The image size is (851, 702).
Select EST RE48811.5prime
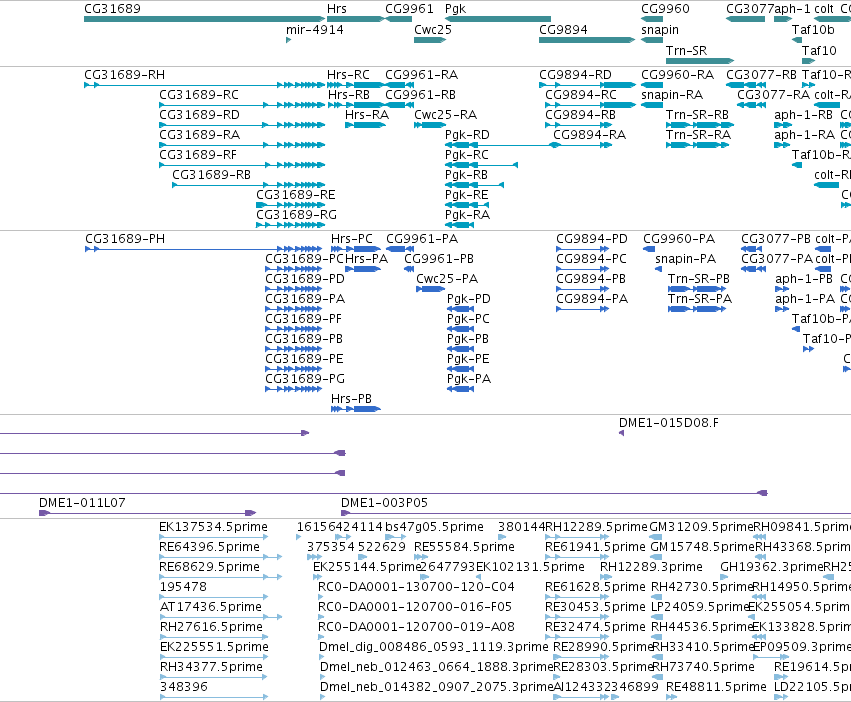pos(671,697)
